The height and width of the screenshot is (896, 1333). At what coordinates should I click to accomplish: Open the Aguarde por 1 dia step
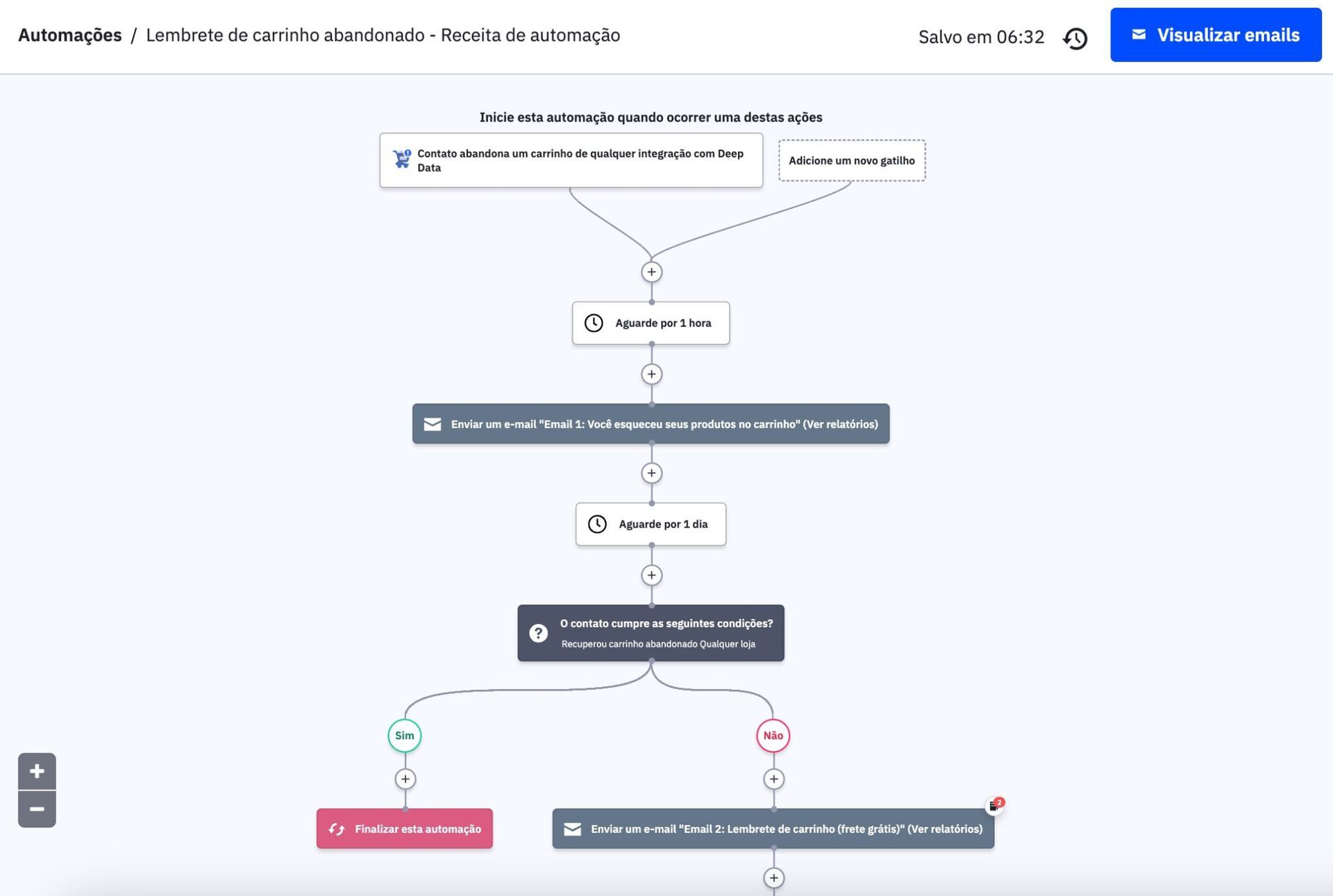click(651, 524)
